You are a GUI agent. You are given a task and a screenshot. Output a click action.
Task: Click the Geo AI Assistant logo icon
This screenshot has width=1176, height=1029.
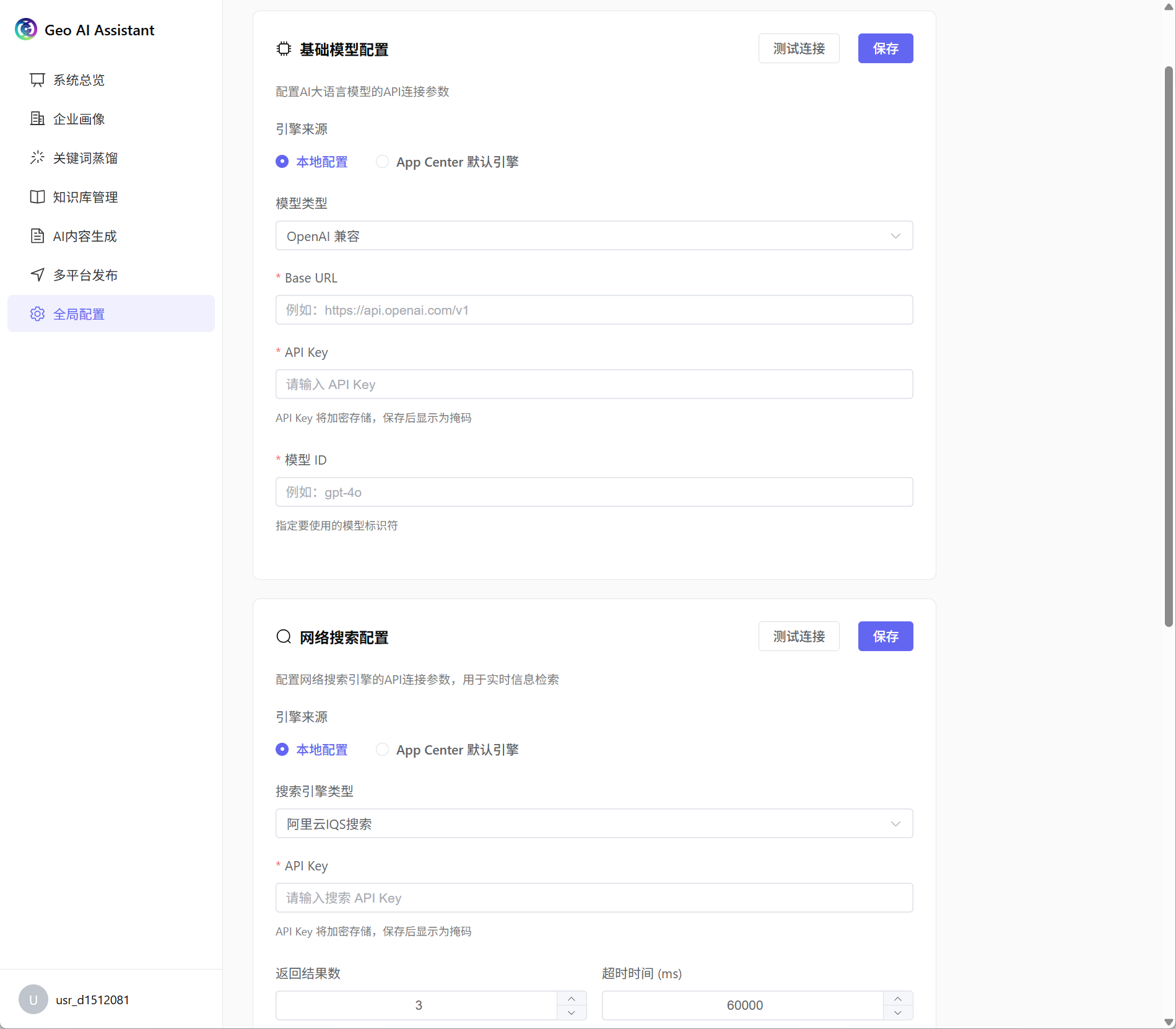point(26,29)
